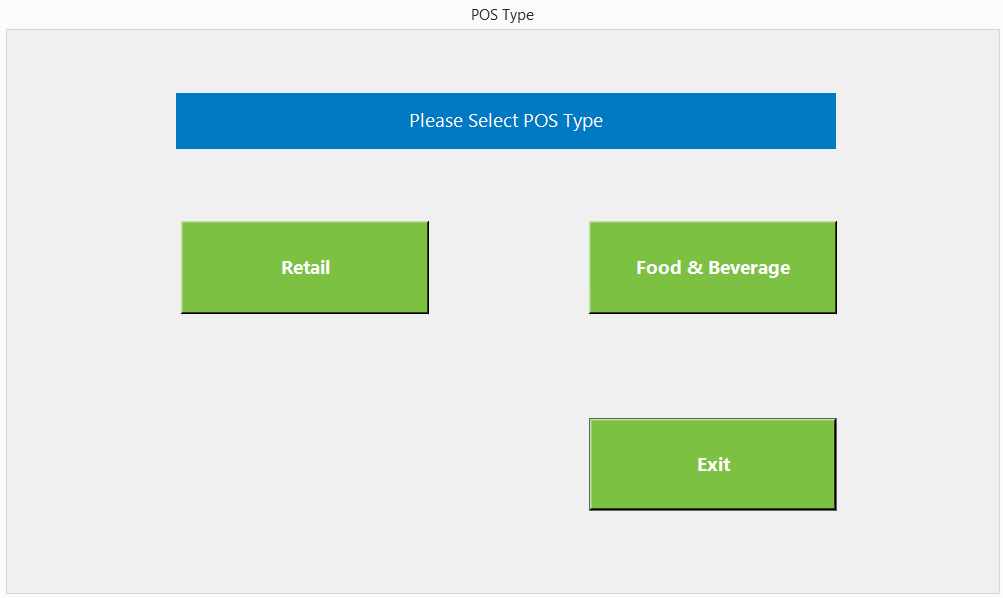
Task: Exit the POS Type selection screen
Action: click(x=713, y=465)
